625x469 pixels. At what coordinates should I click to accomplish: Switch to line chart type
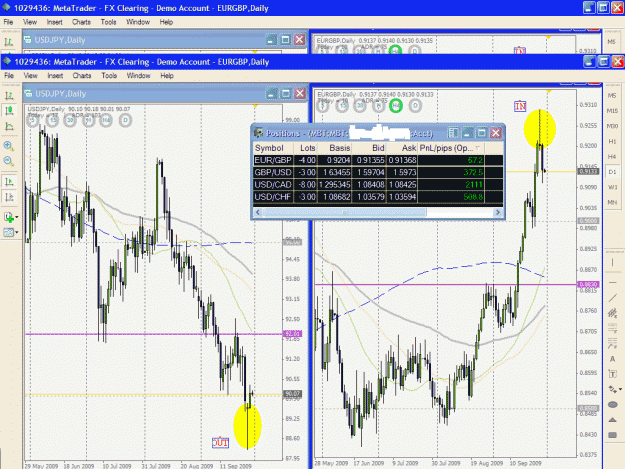point(9,127)
